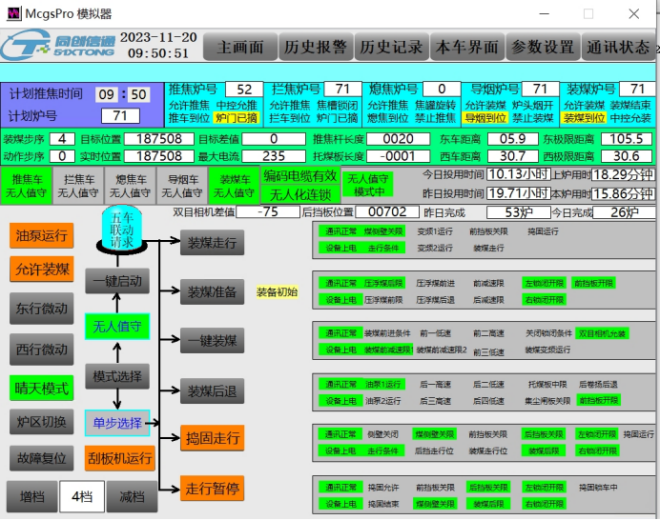Open 炉区切换 furnace zone switch
This screenshot has height=520, width=660.
coord(40,423)
